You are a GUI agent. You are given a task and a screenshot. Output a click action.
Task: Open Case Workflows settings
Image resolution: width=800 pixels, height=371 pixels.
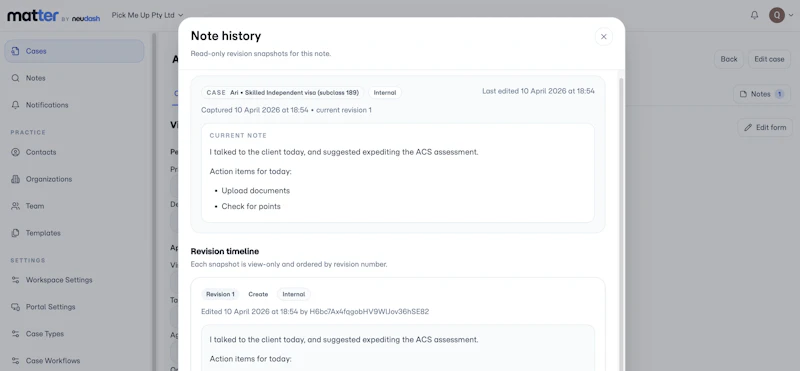click(x=74, y=360)
